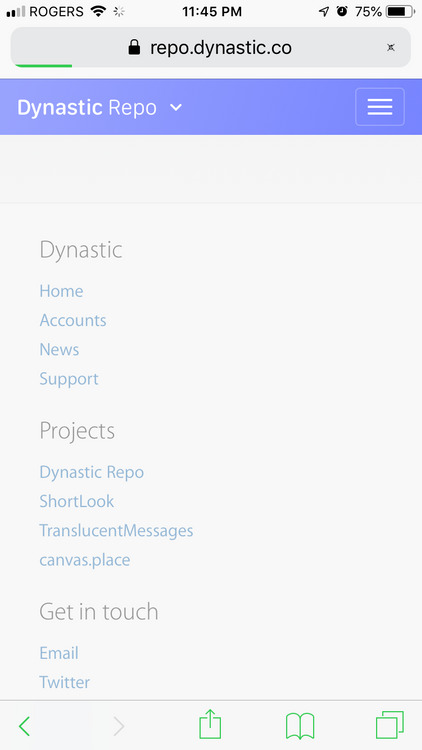Open the TranslucentMessages project link

click(x=116, y=530)
